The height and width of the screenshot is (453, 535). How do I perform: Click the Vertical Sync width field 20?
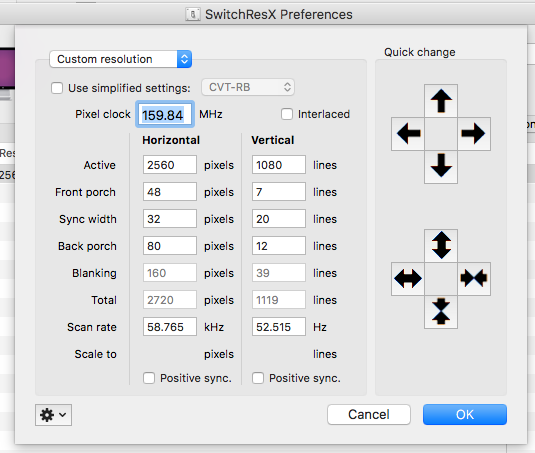279,219
